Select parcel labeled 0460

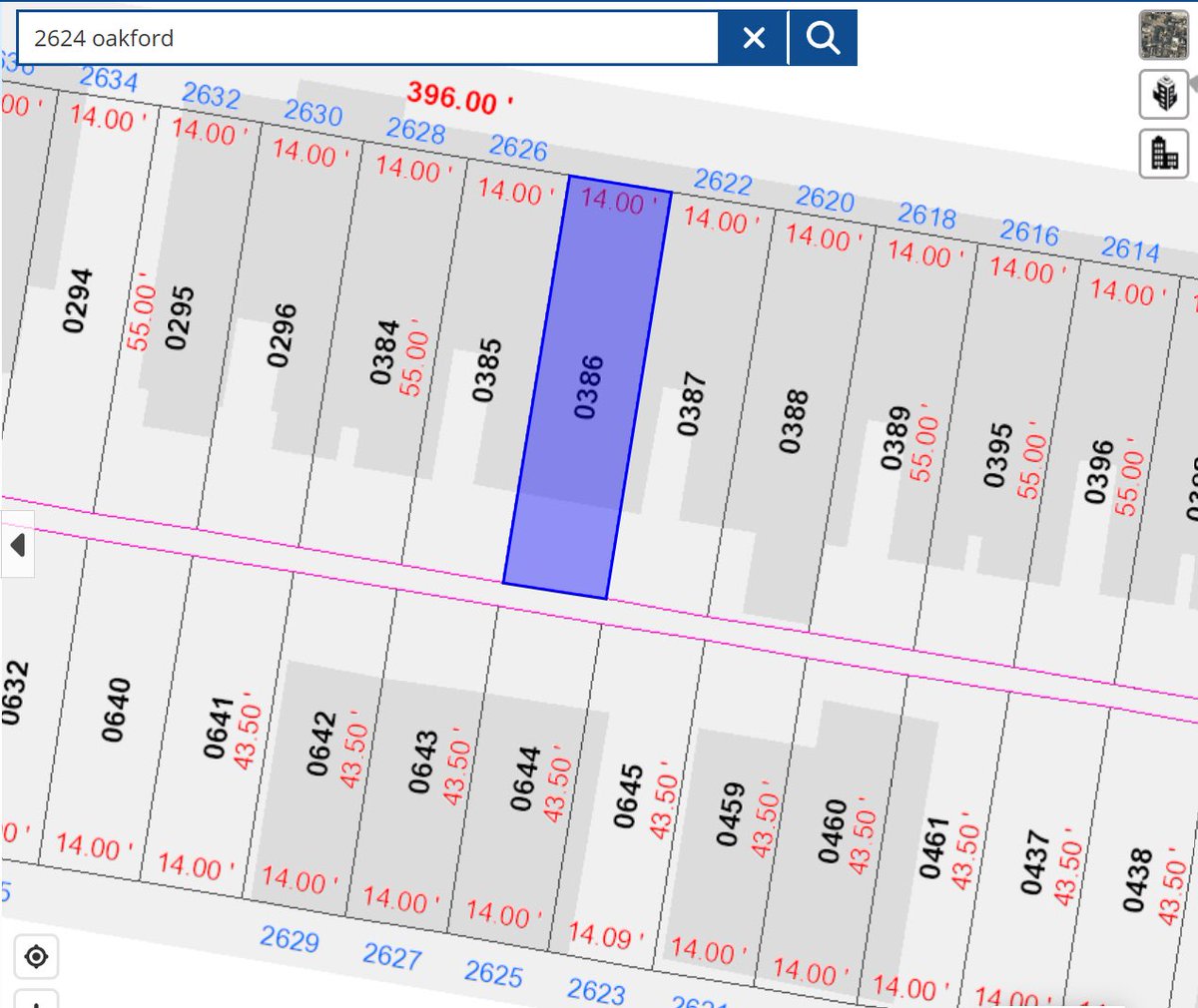pyautogui.click(x=833, y=830)
